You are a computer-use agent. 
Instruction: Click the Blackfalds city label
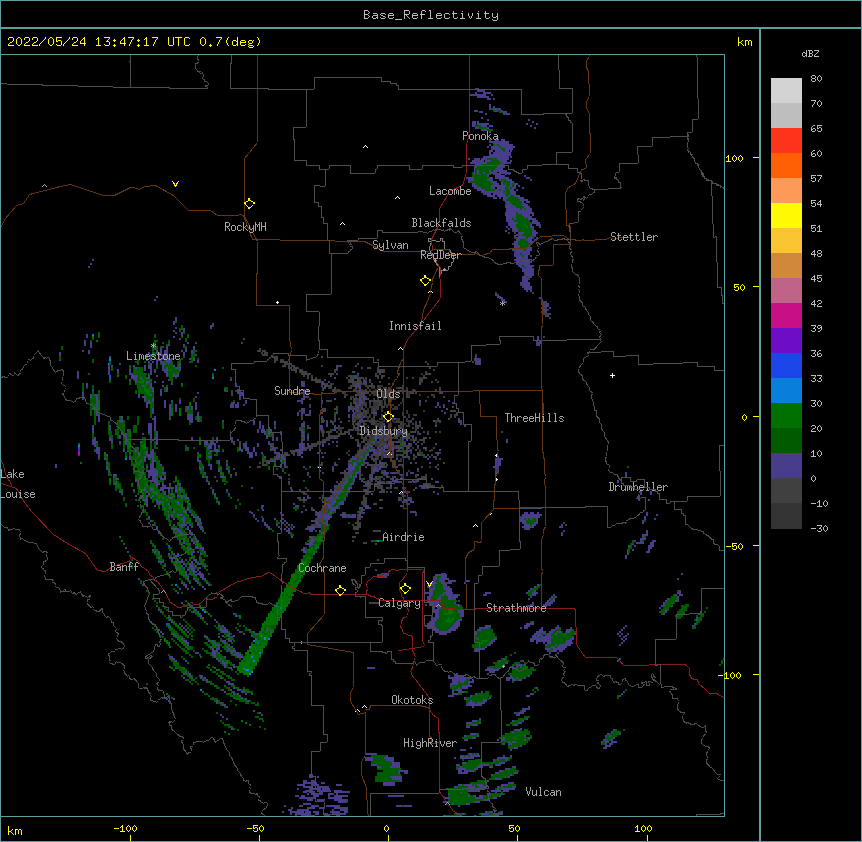click(x=441, y=223)
